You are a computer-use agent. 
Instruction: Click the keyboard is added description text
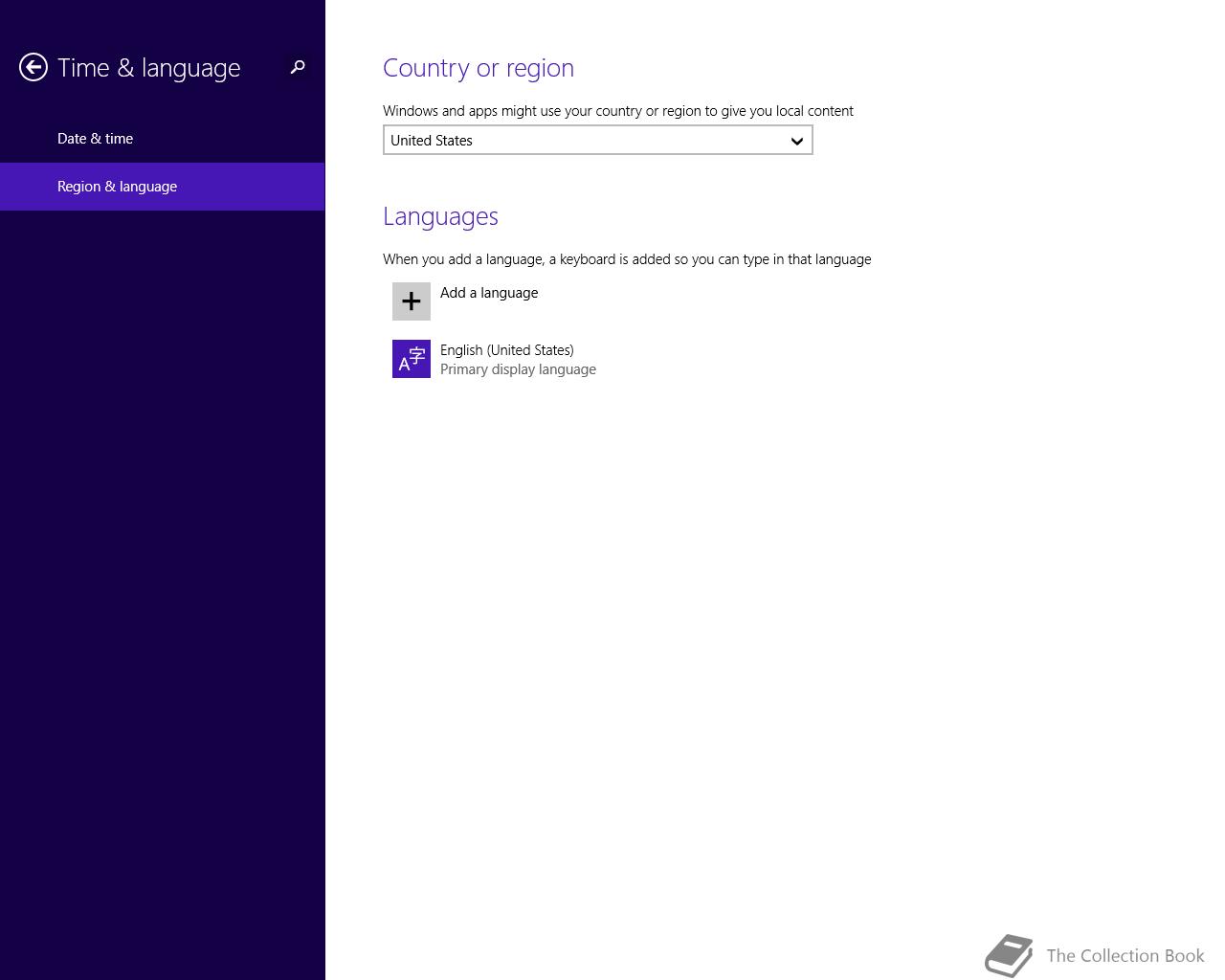click(x=627, y=259)
